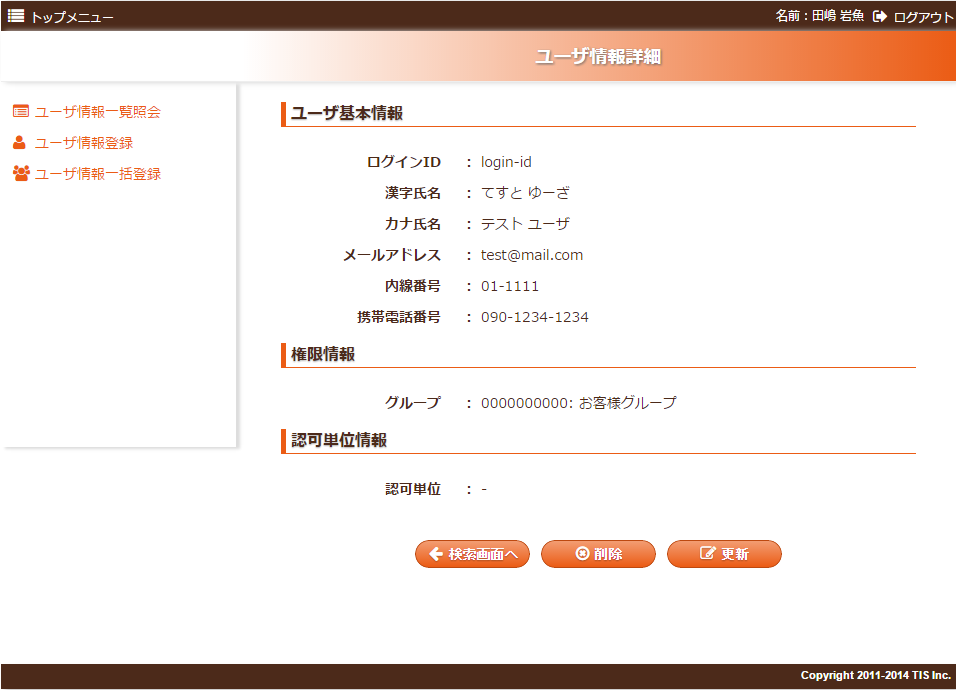Viewport: 956px width, 690px height.
Task: Open ユーザ情報登録 in sidebar
Action: pyautogui.click(x=84, y=143)
